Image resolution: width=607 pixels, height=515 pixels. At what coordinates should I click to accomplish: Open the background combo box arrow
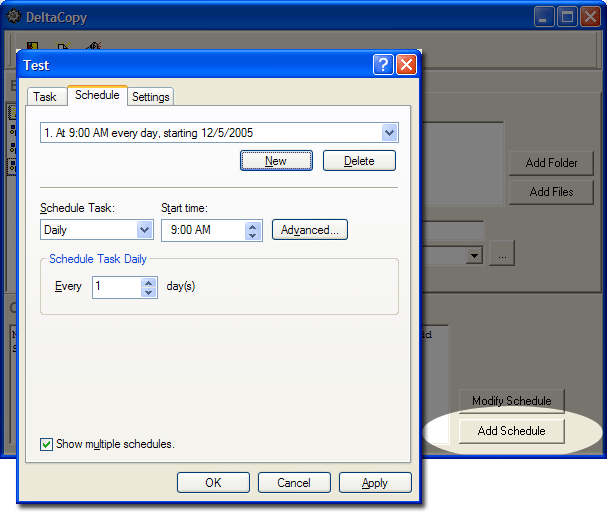[474, 256]
